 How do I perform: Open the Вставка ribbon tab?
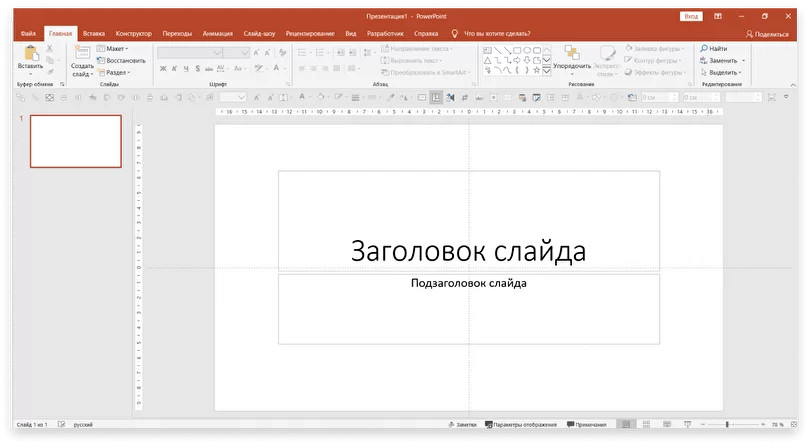tap(94, 33)
